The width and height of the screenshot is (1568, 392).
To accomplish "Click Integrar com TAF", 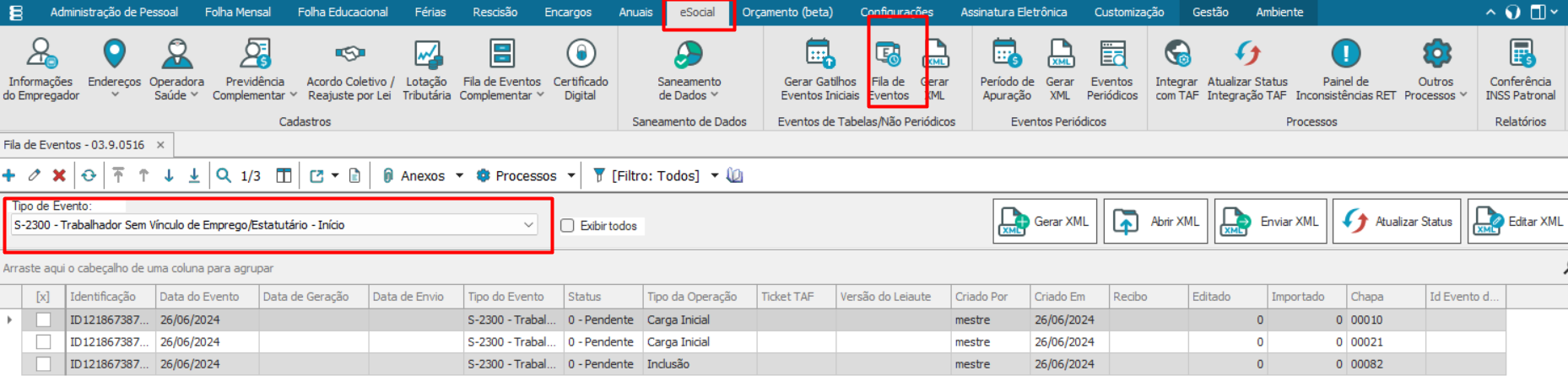I will coord(1176,69).
